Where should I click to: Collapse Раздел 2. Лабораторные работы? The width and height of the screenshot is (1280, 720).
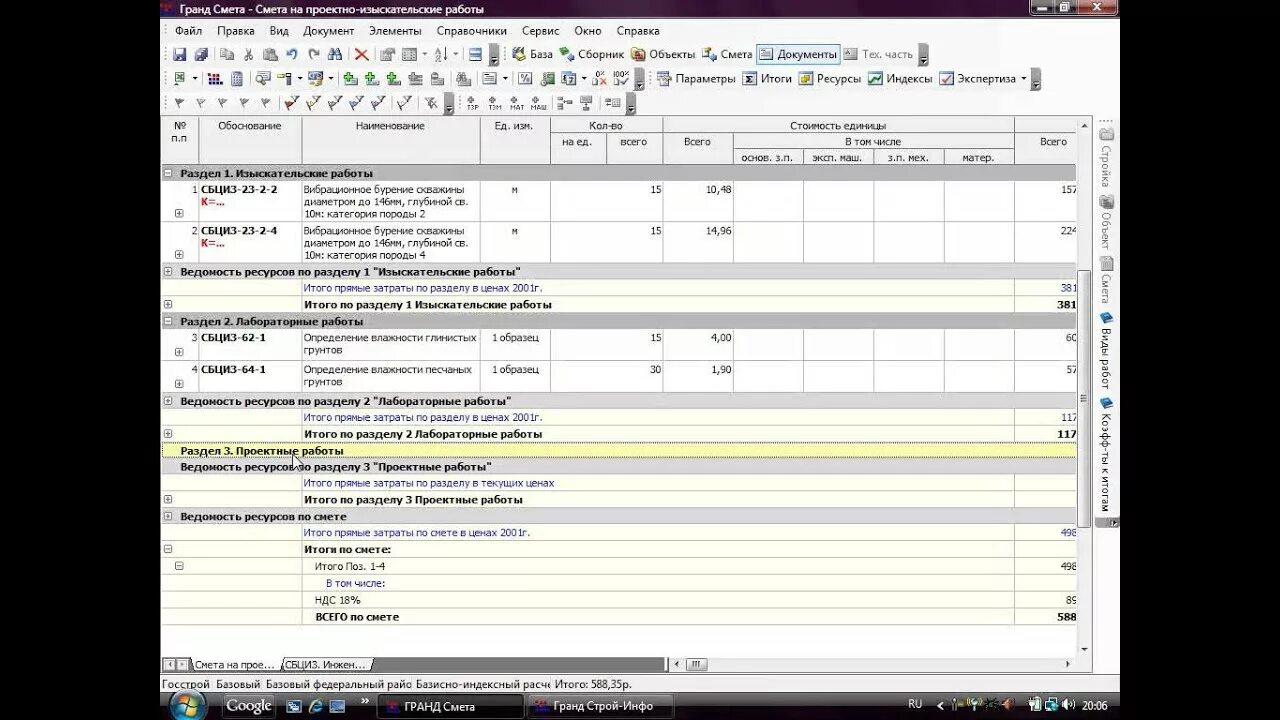click(x=168, y=321)
